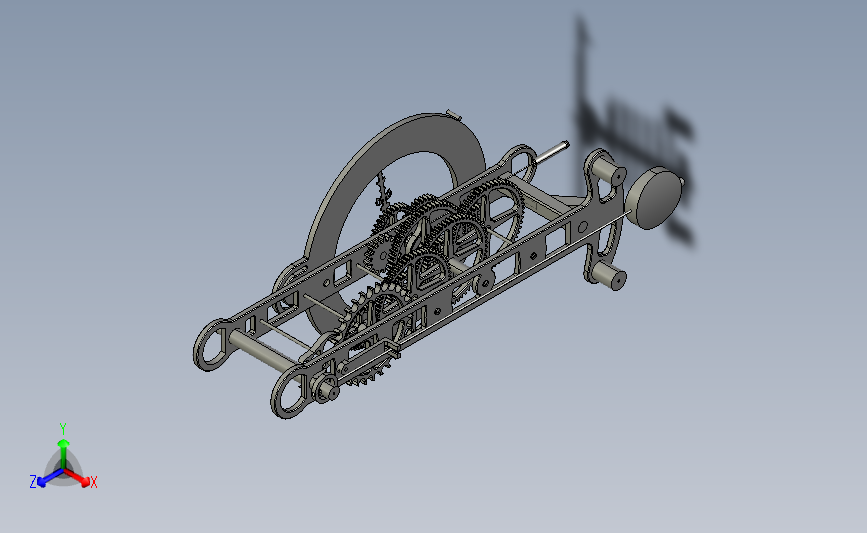Screen dimensions: 867x533
Task: Click the blue Z axis of the triad
Action: click(49, 478)
